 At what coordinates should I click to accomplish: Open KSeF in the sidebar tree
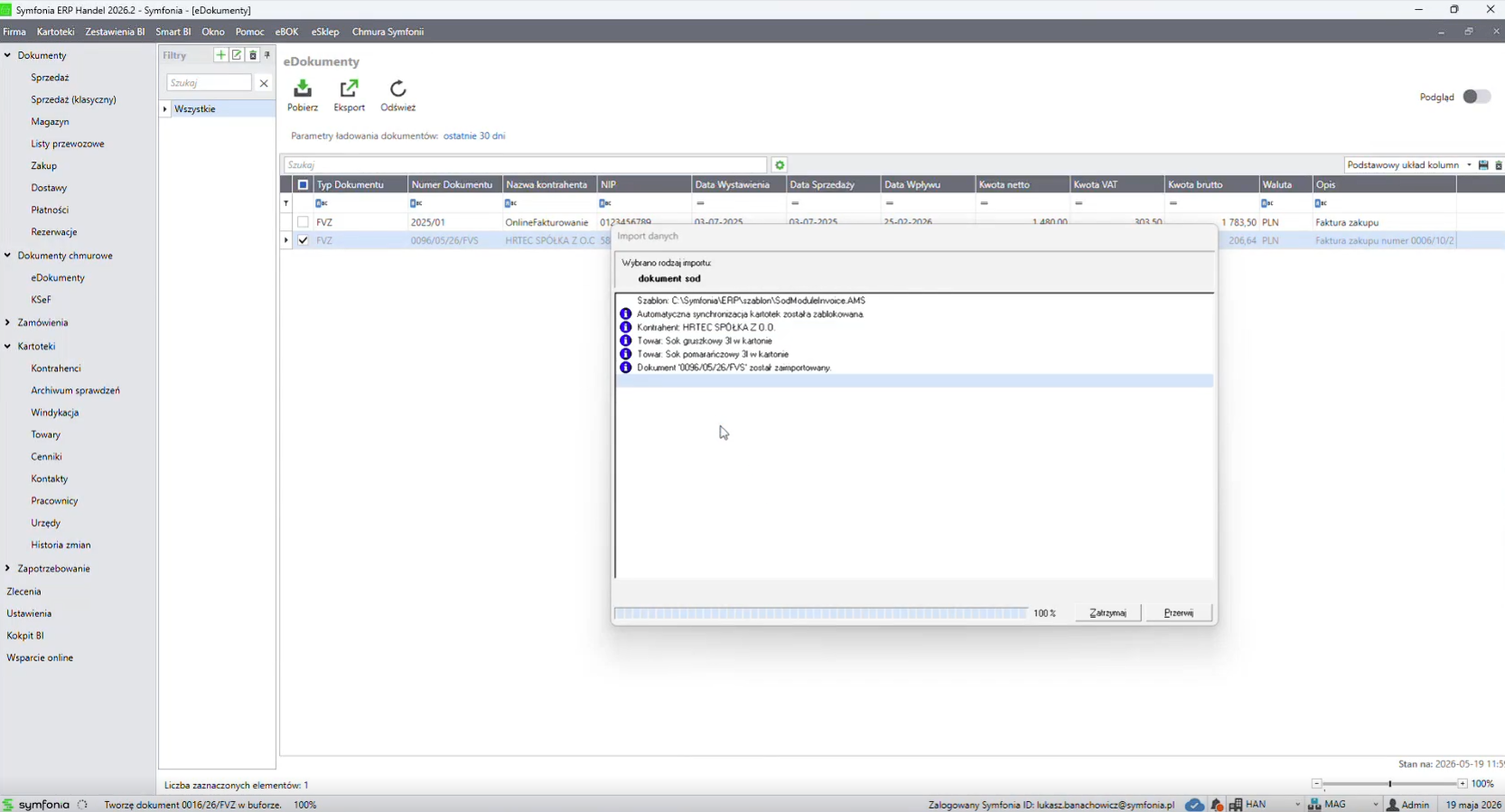[42, 300]
